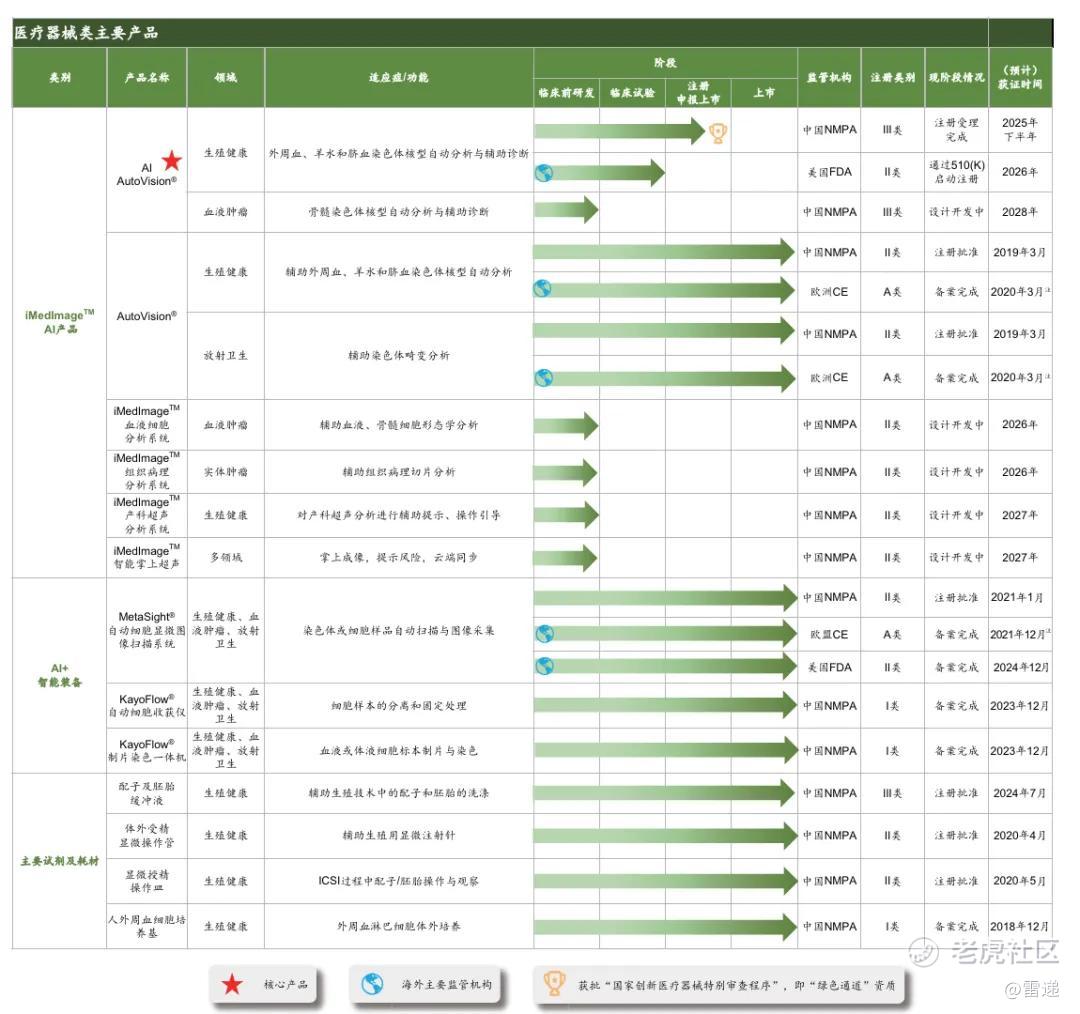Select the 主要试剂及耗材 category cell
Image resolution: width=1080 pixels, height=1014 pixels.
tap(59, 860)
